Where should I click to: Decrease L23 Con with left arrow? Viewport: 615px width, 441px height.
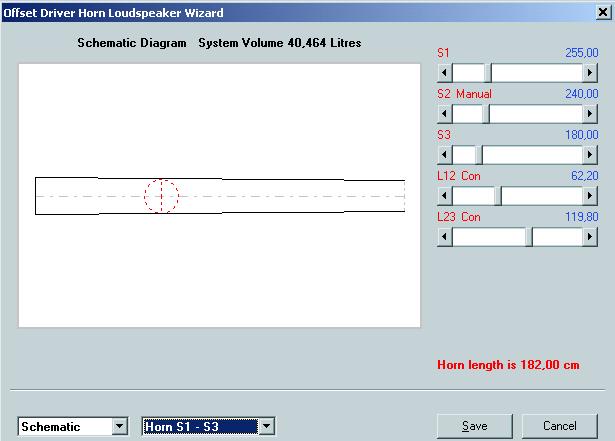(444, 237)
